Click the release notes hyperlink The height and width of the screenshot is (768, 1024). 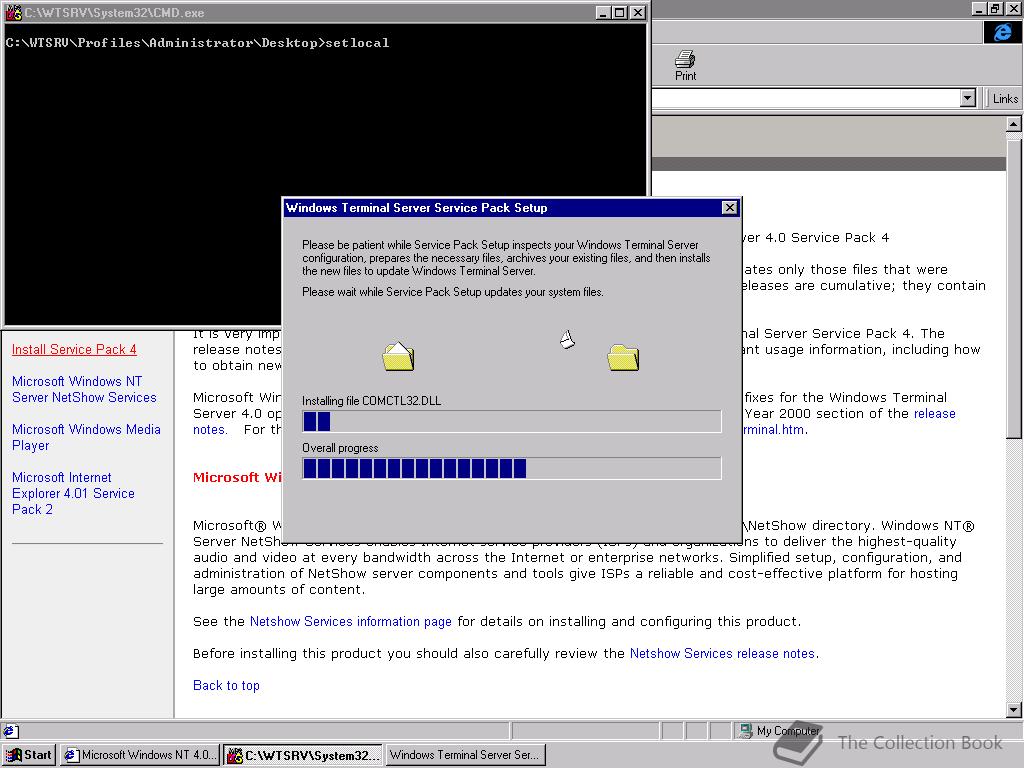pyautogui.click(x=934, y=413)
